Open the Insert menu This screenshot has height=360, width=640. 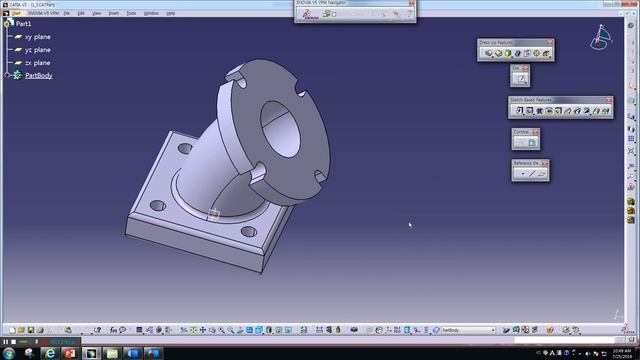113,13
